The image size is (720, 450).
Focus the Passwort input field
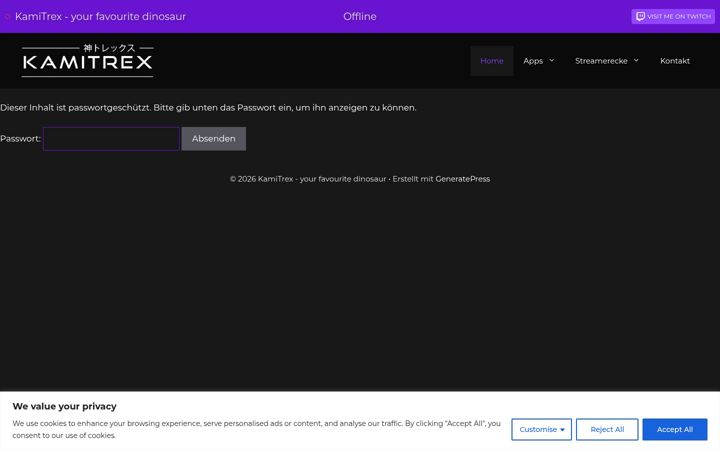(x=111, y=139)
